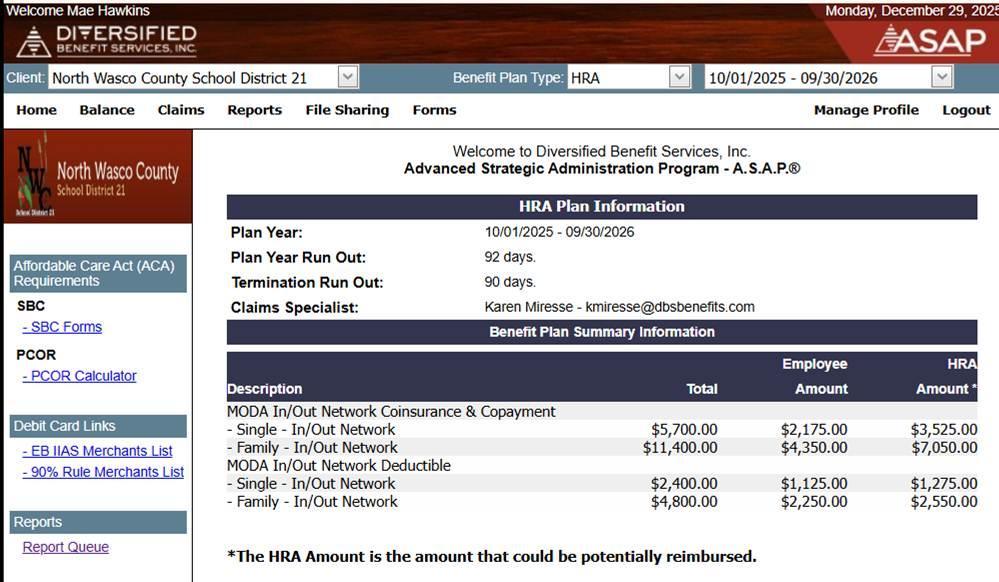Log out using the Logout link
This screenshot has width=999, height=582.
click(966, 110)
